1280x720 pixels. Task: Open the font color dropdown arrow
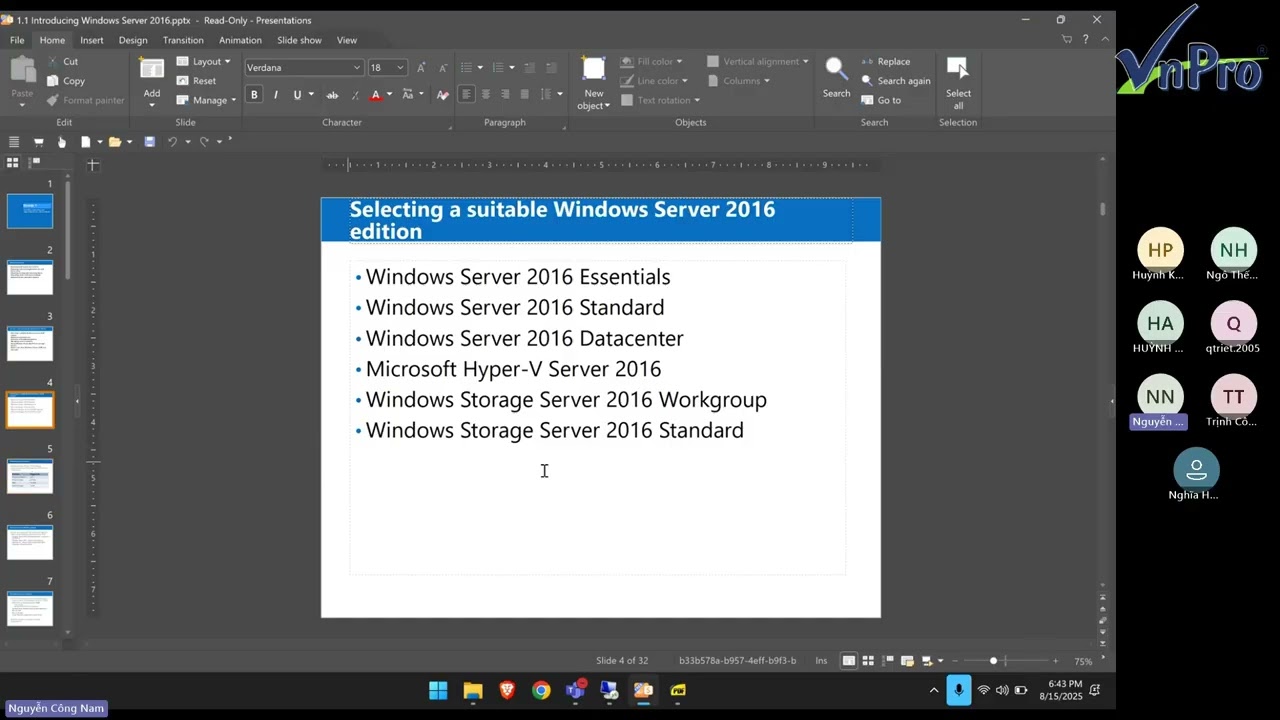(x=388, y=95)
